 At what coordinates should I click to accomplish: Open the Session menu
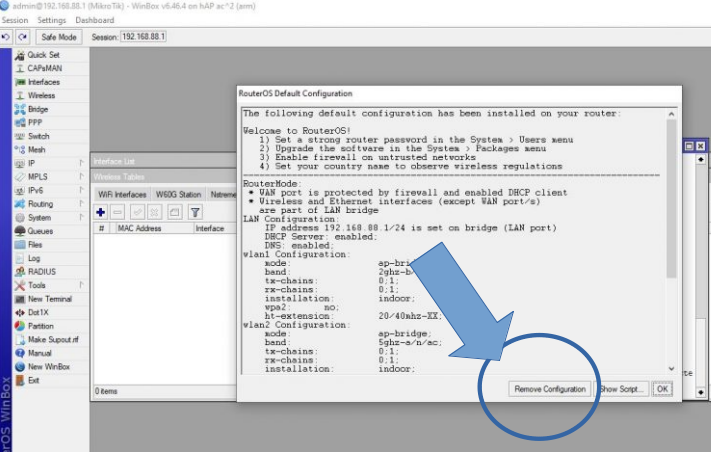tap(15, 20)
